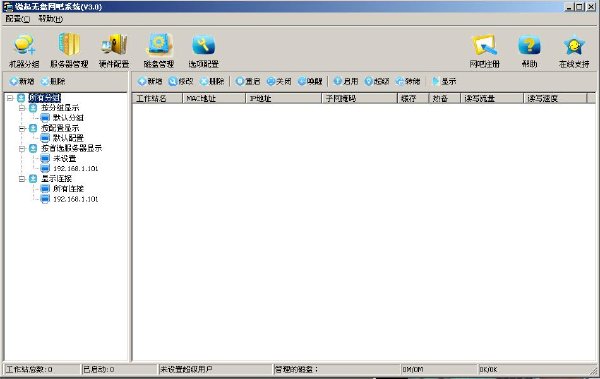
Task: Open 服务器管理 server management
Action: tap(69, 50)
